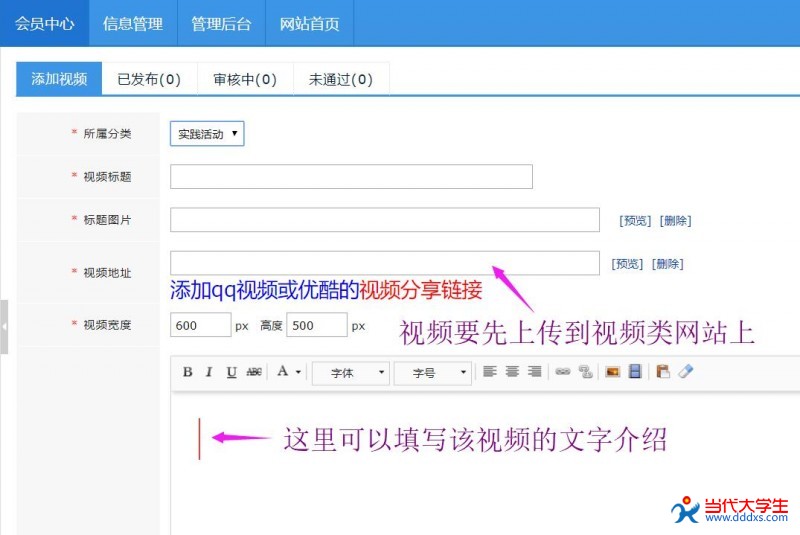Click the 视频标题 input field
Viewport: 800px width, 535px height.
tap(351, 176)
